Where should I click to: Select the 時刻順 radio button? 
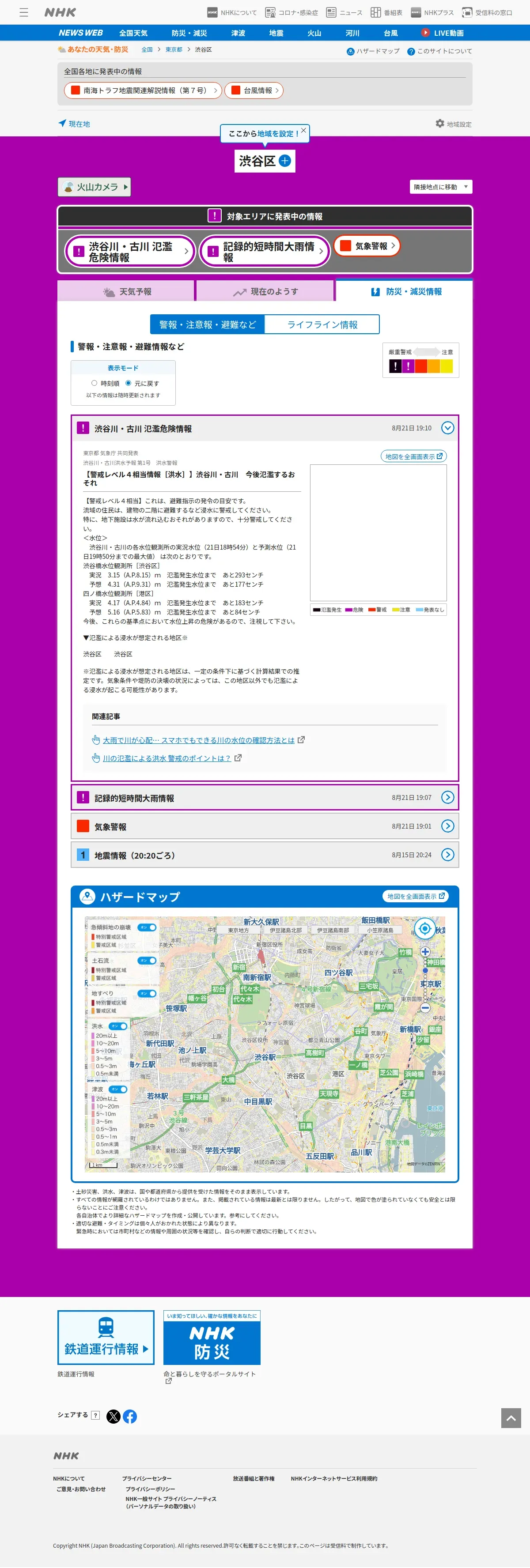pyautogui.click(x=94, y=384)
